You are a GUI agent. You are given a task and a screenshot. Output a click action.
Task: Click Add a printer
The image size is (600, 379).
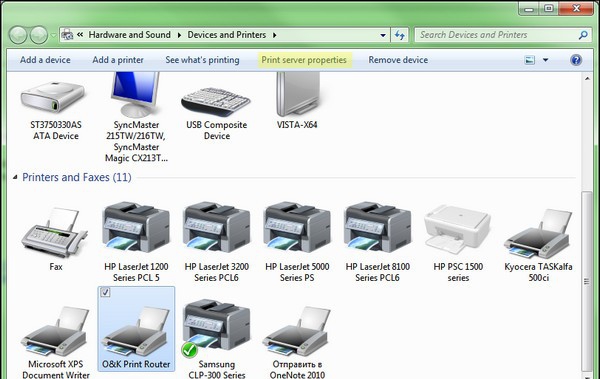(118, 60)
